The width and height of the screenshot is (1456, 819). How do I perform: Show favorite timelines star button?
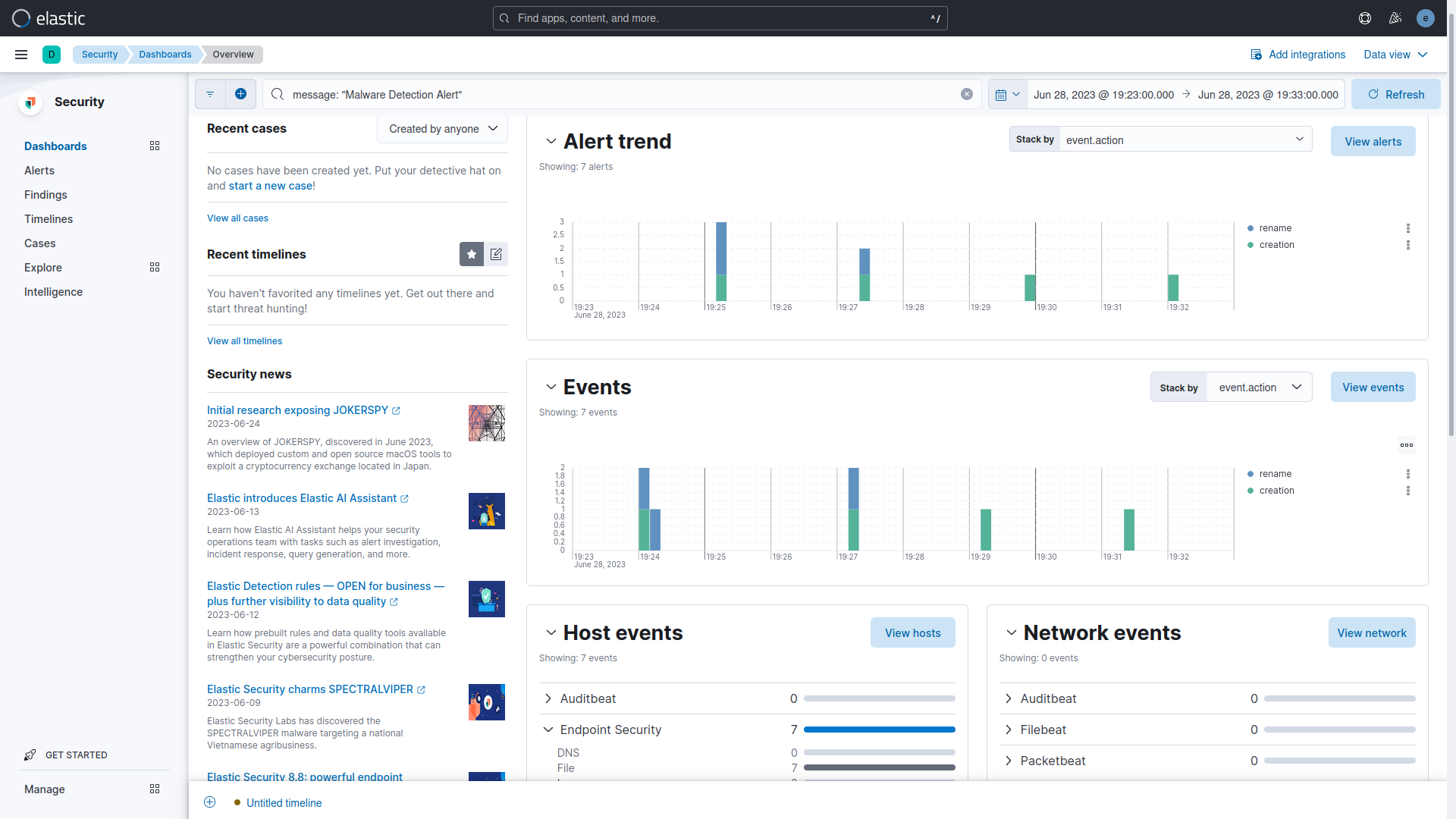pos(471,254)
